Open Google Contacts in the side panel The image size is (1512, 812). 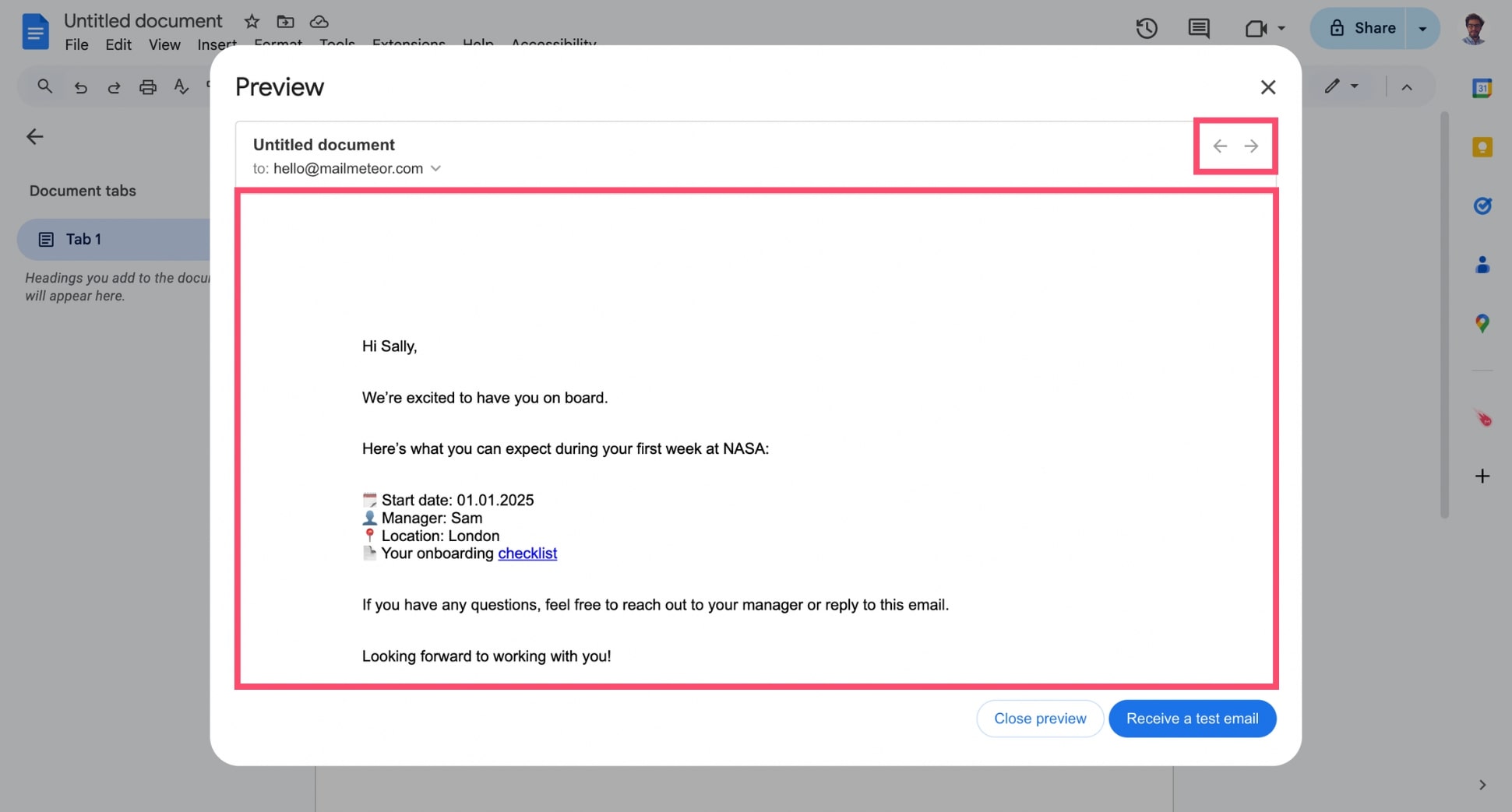[1482, 265]
